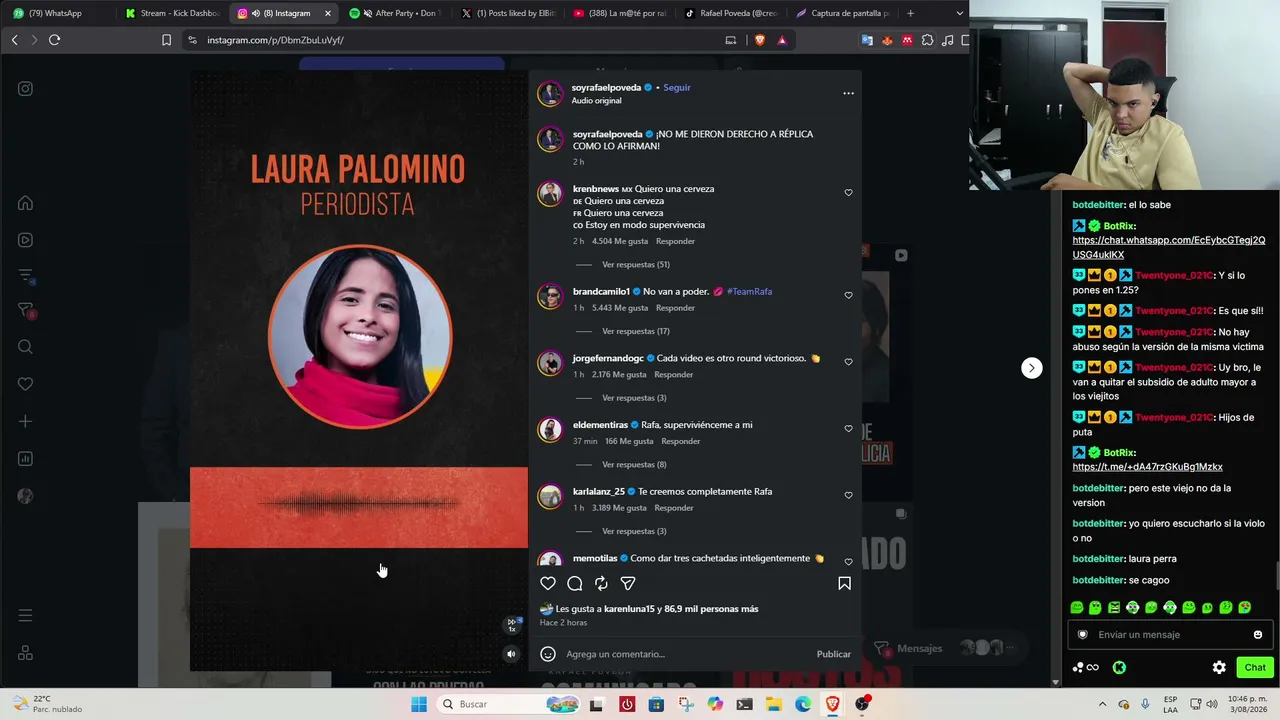1280x720 pixels.
Task: Open the #TeamRafa hashtag link
Action: point(749,291)
